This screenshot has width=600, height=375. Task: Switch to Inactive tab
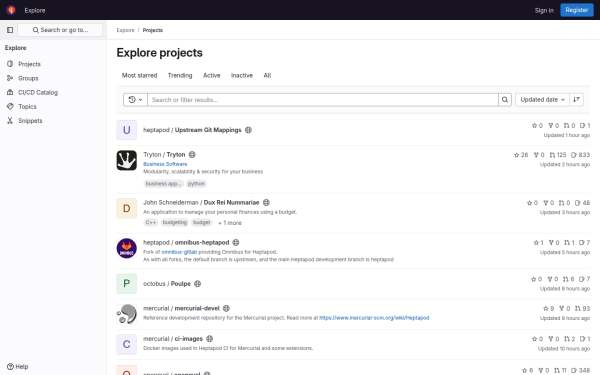(x=242, y=75)
